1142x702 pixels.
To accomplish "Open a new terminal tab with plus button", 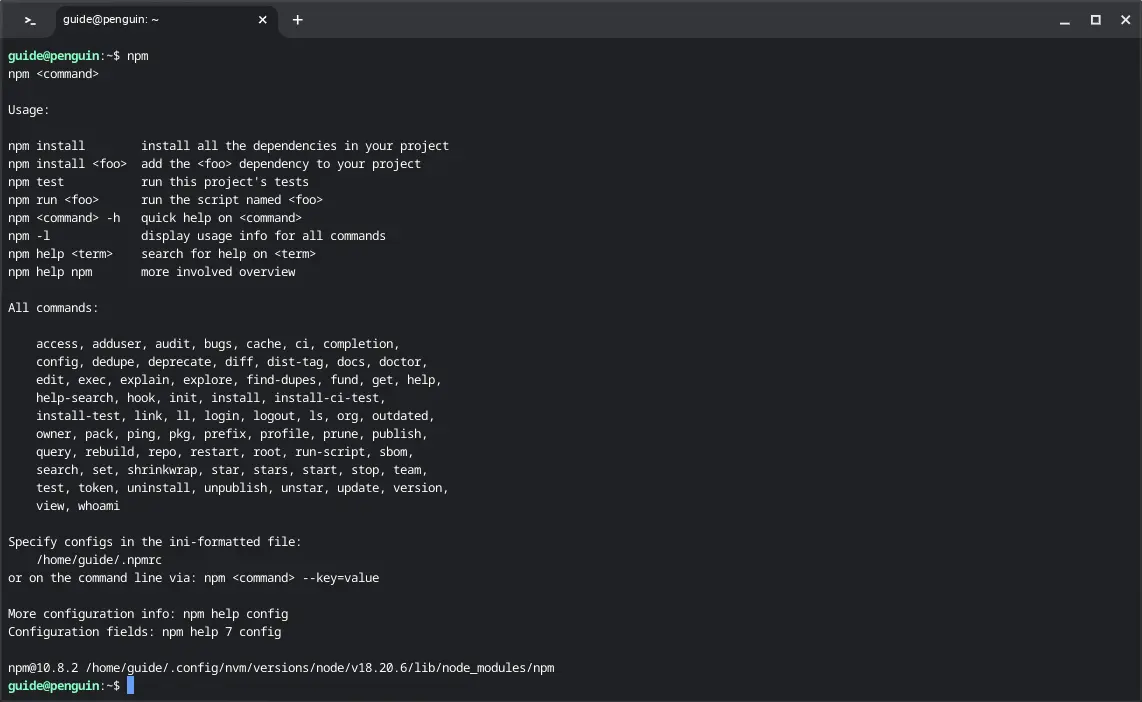I will click(x=297, y=20).
